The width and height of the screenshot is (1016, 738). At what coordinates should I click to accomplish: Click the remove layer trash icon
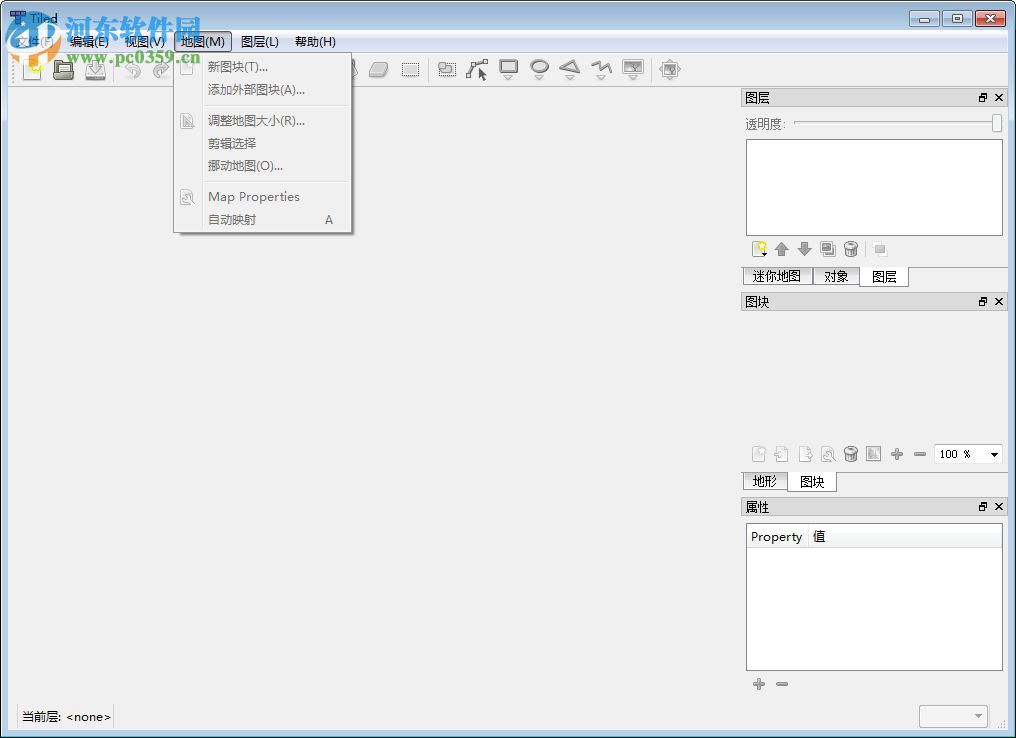pos(851,249)
